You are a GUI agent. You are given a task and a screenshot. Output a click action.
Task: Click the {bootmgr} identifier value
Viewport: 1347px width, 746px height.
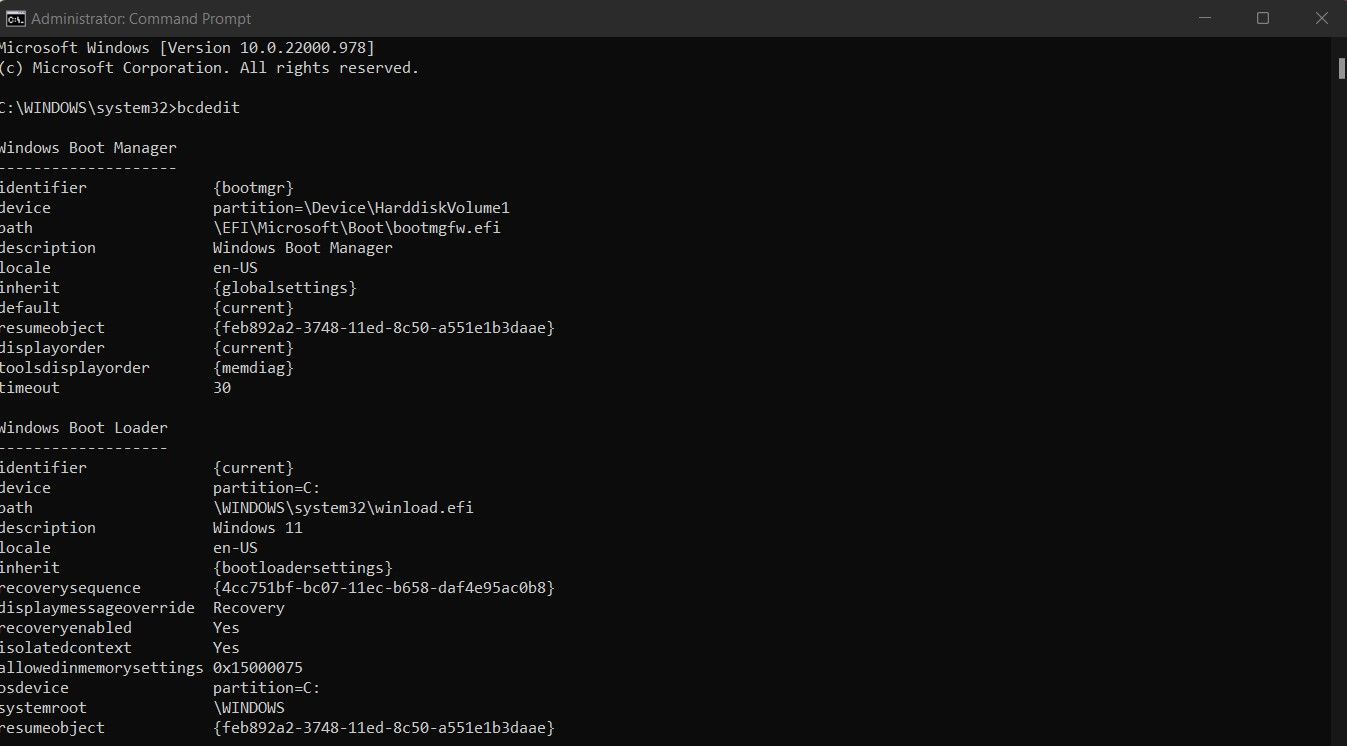pos(253,188)
